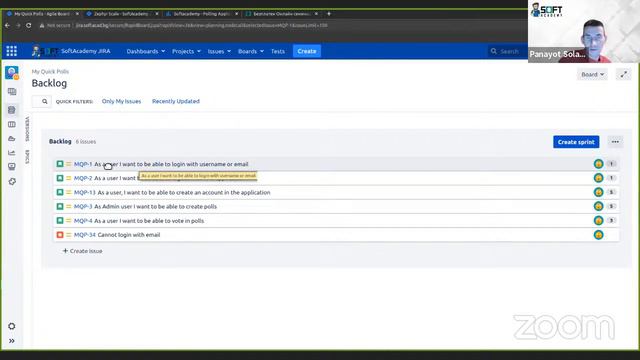Switch to the My Quick Polls Agile Board tab
Screen dimensions: 640x360
42,14
